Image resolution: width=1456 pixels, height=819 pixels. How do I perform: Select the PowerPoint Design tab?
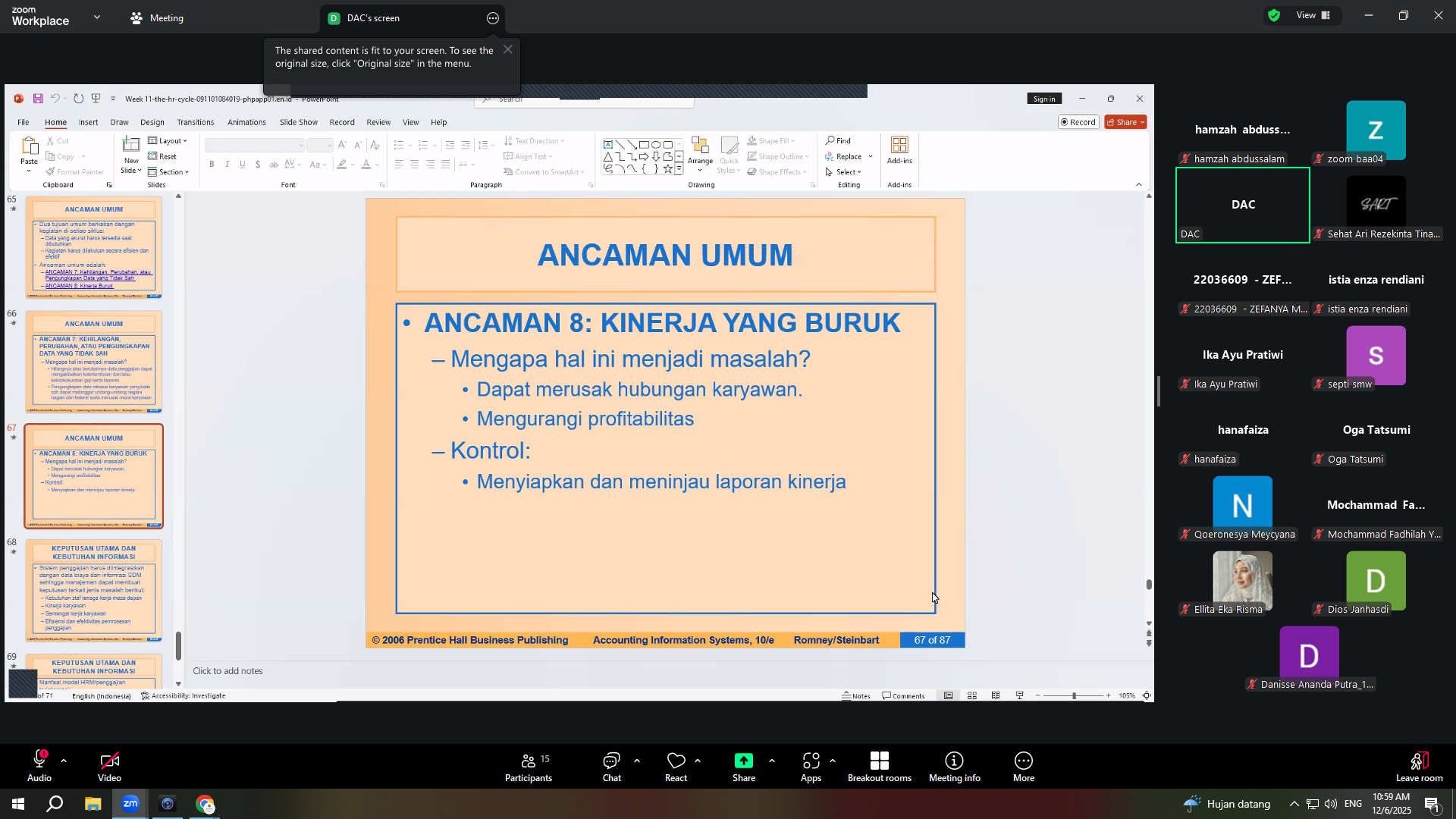[x=152, y=122]
